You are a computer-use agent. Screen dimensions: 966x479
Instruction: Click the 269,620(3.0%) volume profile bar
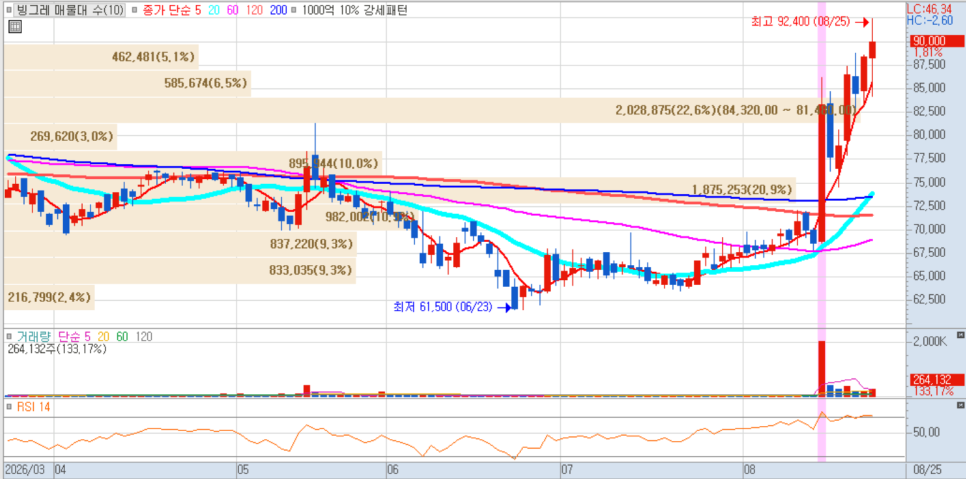pos(60,137)
